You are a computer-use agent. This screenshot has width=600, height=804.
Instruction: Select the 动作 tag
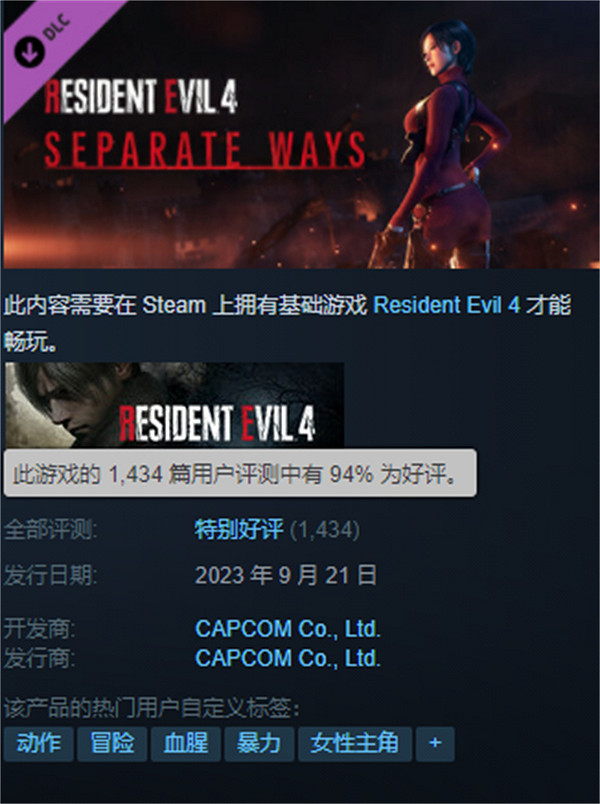pos(38,743)
